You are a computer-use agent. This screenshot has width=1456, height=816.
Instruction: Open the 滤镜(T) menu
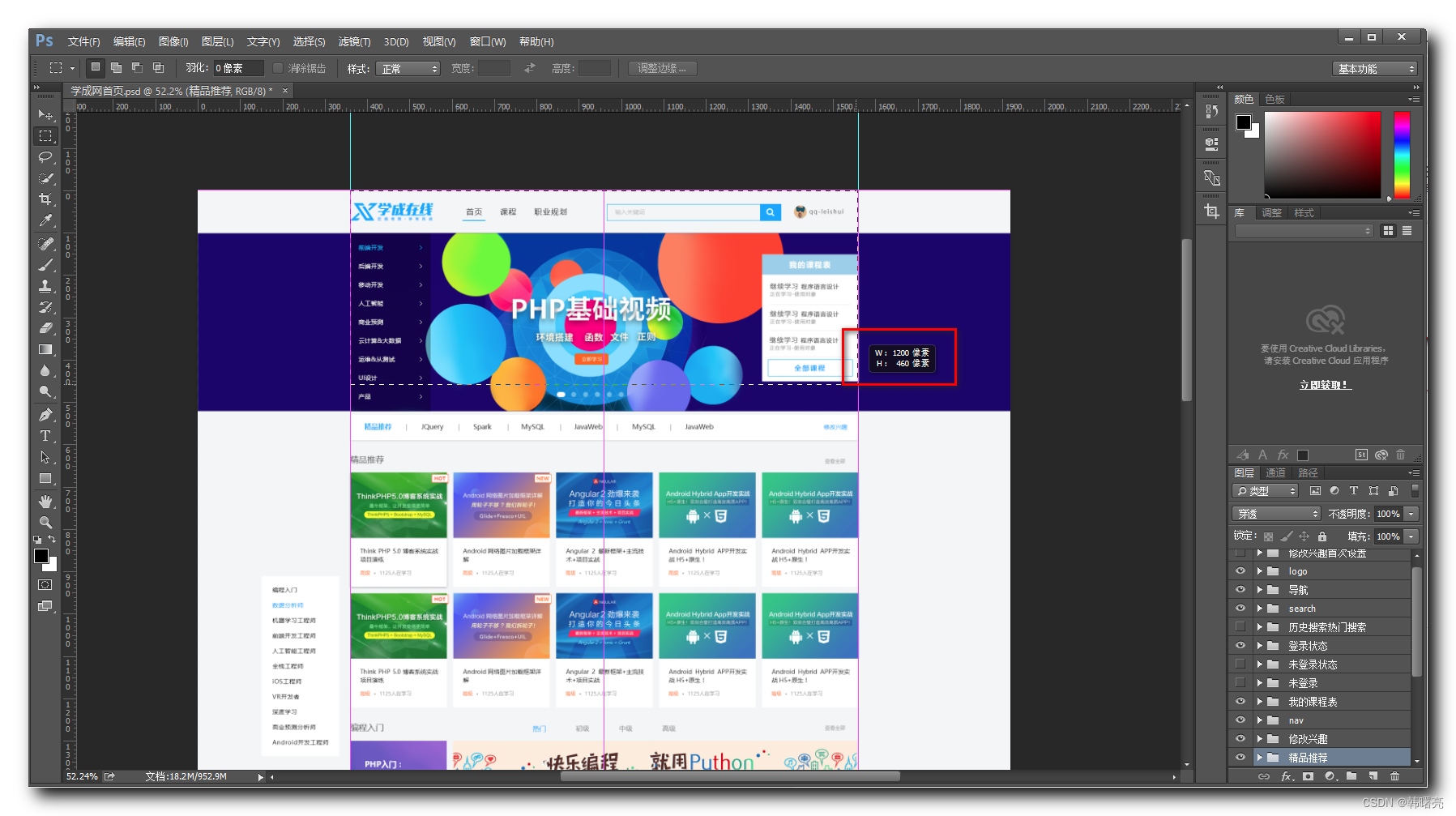coord(354,41)
